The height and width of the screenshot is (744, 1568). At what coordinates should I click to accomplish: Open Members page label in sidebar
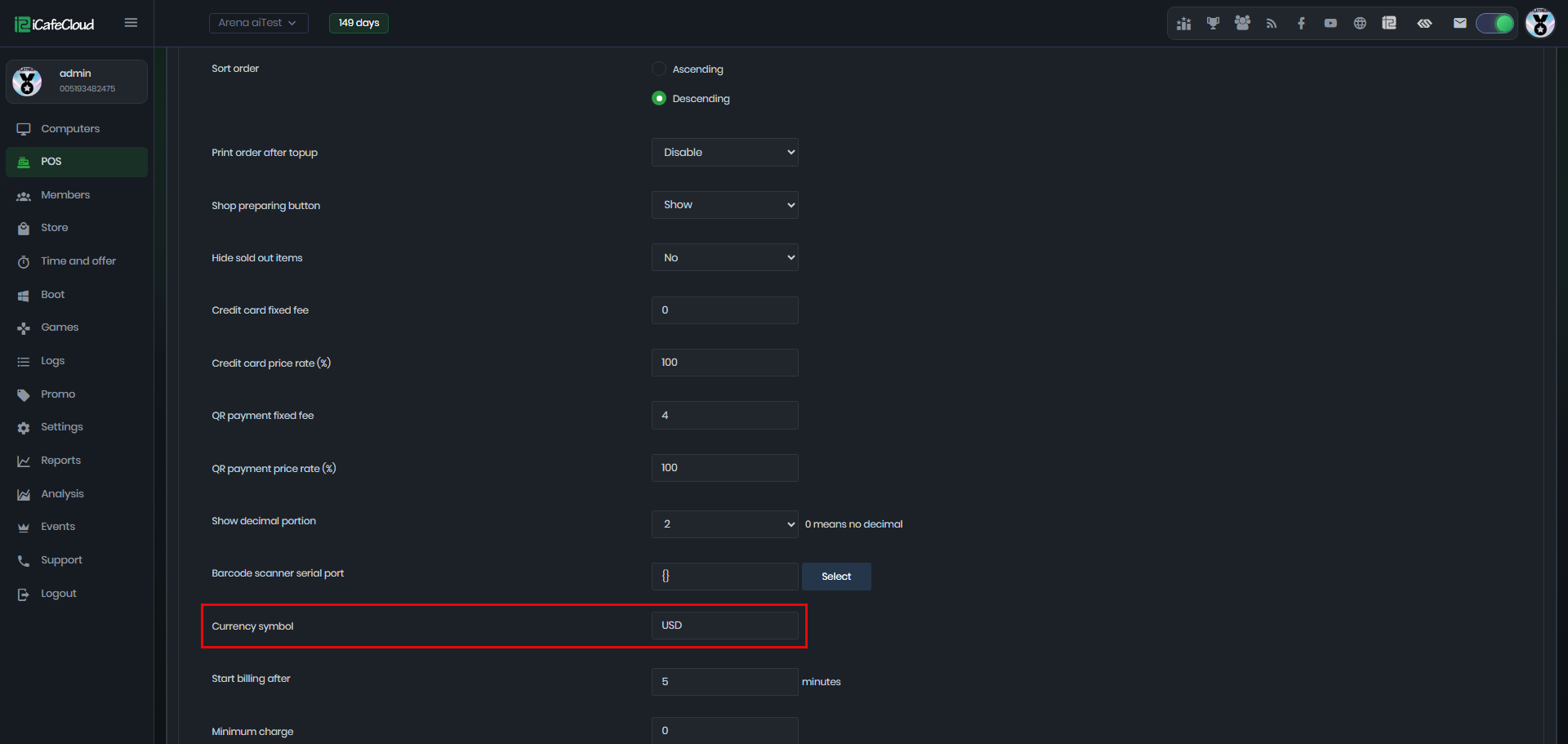point(65,195)
